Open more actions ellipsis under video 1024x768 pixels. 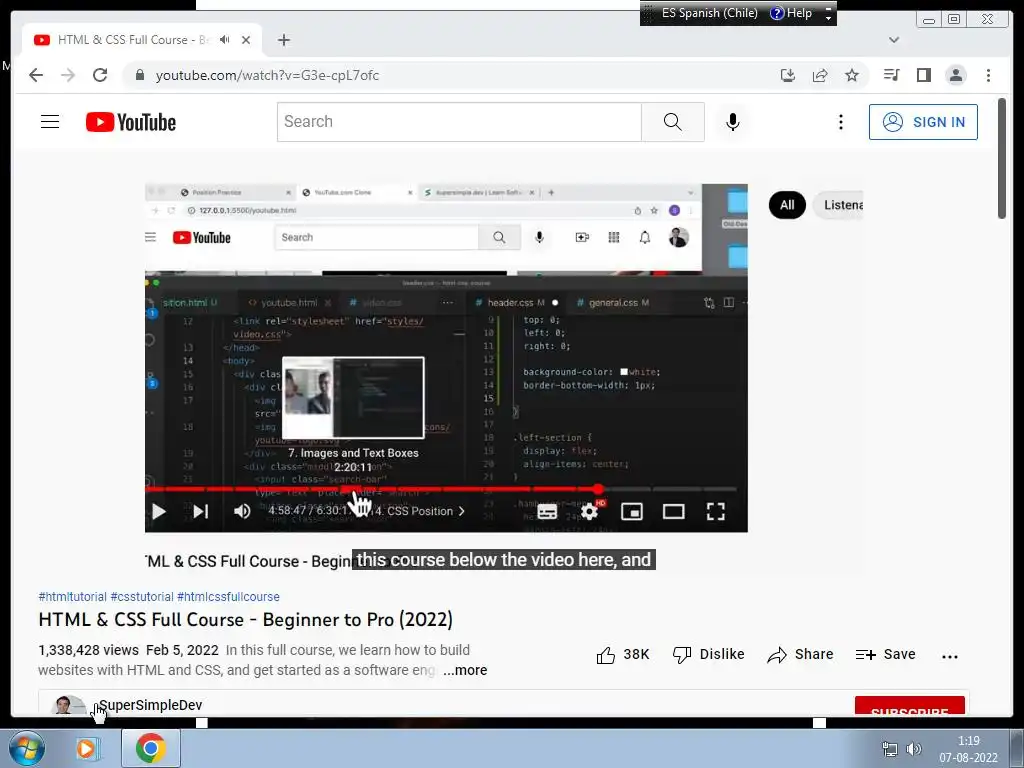tap(950, 656)
